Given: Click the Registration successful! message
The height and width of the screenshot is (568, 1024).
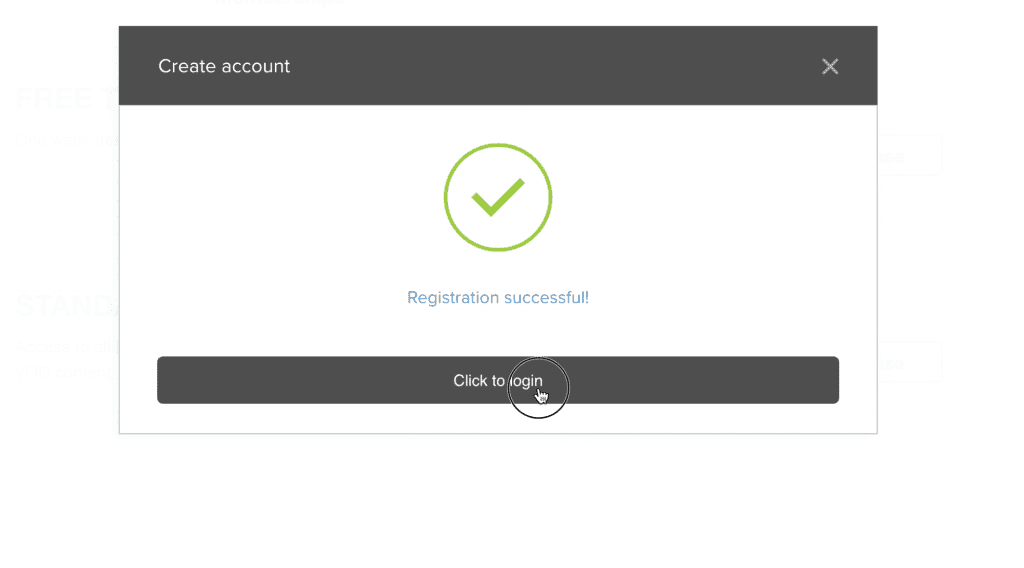Looking at the screenshot, I should coord(498,298).
